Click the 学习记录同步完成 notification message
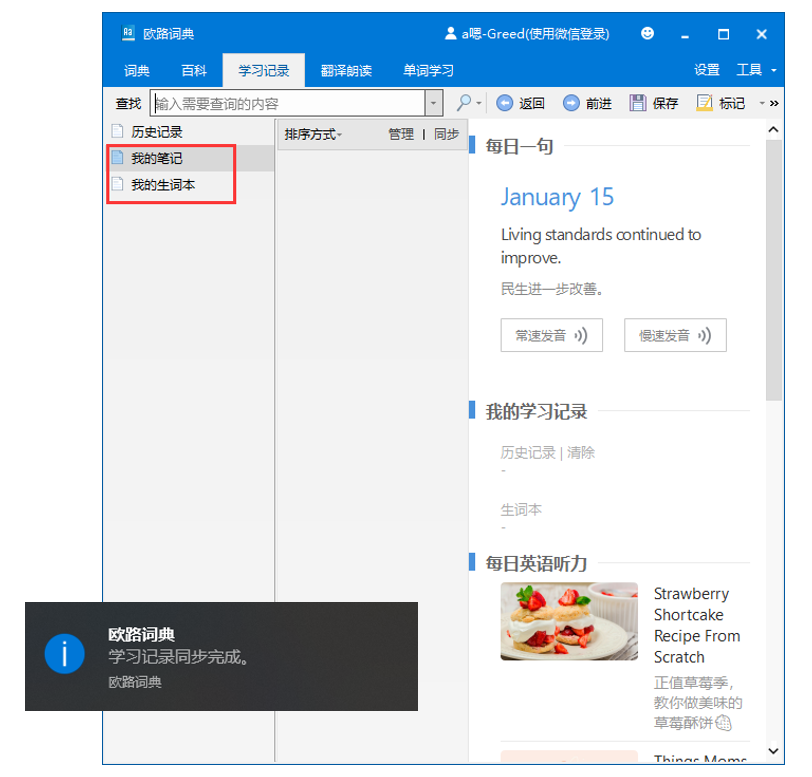This screenshot has width=812, height=777. click(179, 657)
